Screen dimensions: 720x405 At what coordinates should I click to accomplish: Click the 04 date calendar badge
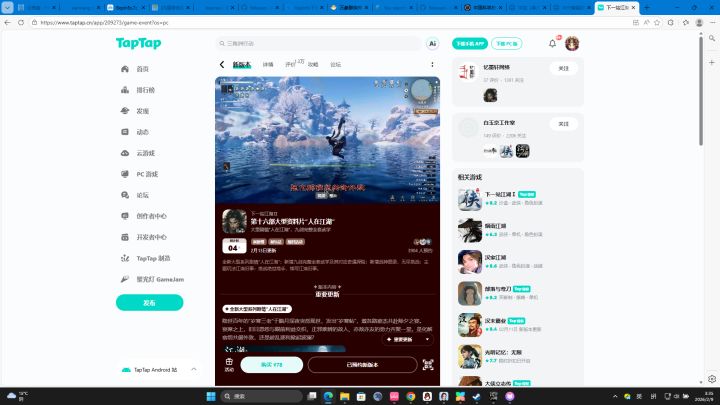click(234, 246)
